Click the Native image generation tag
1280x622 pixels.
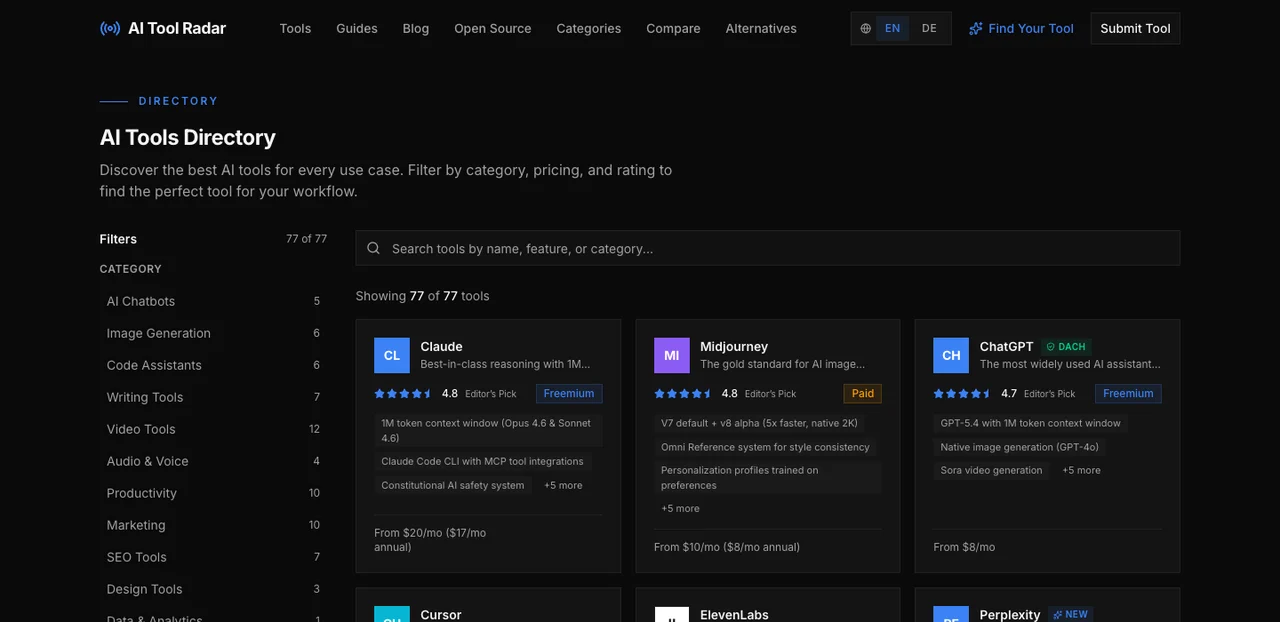tap(1019, 448)
